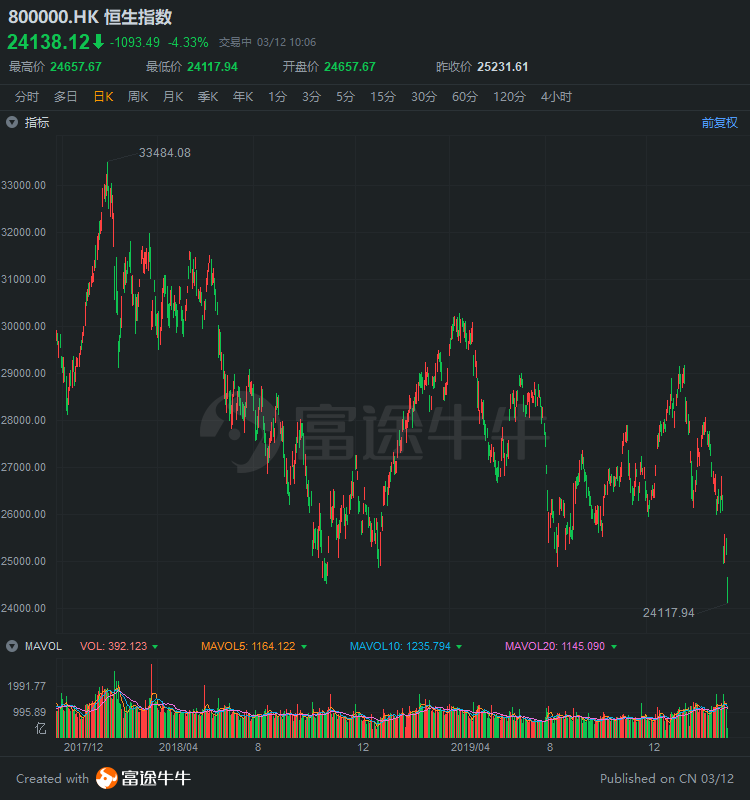Select the 多日 multi-day tab
The height and width of the screenshot is (800, 750).
[66, 97]
